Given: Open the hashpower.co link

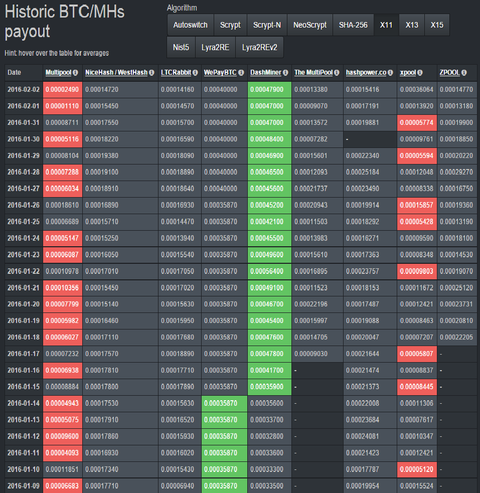Looking at the screenshot, I should click(366, 73).
